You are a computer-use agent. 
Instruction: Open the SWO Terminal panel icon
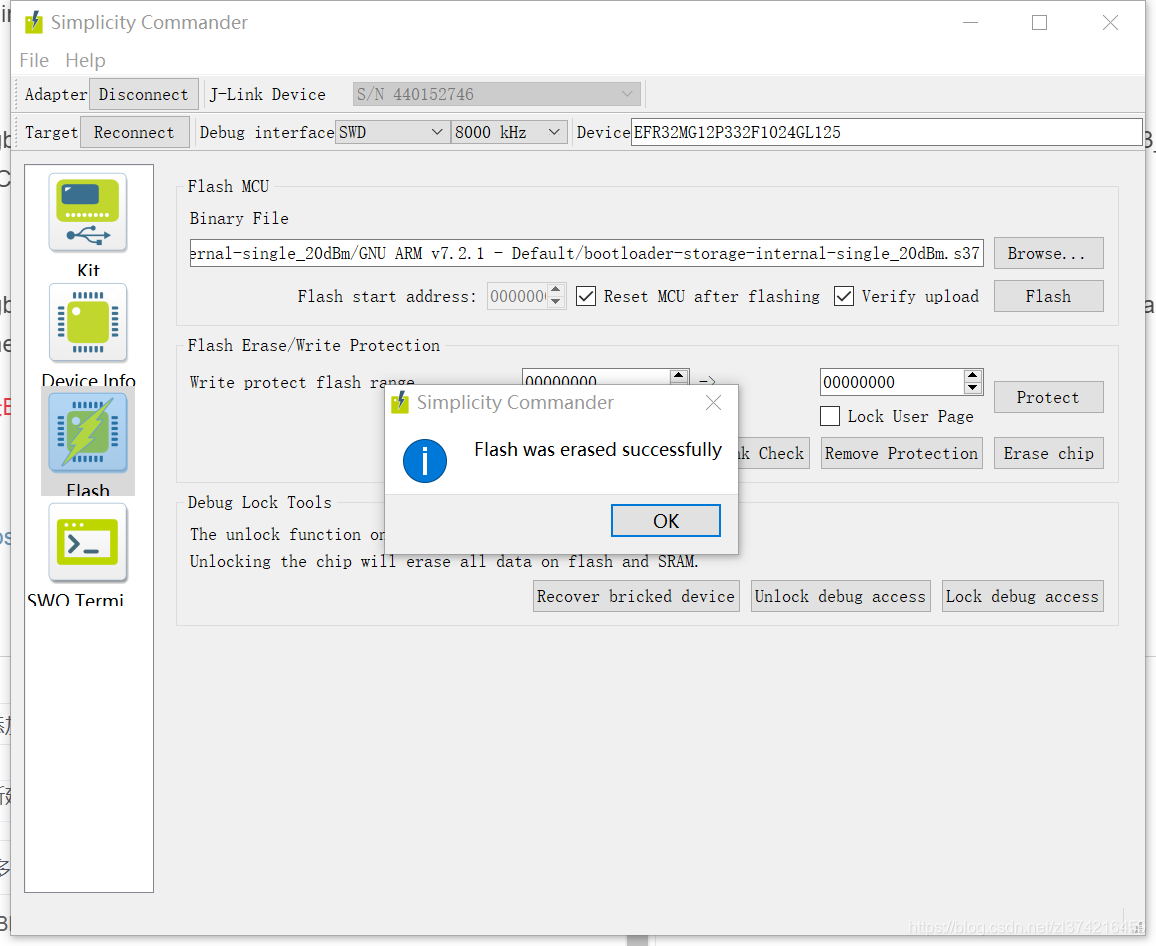[x=88, y=543]
